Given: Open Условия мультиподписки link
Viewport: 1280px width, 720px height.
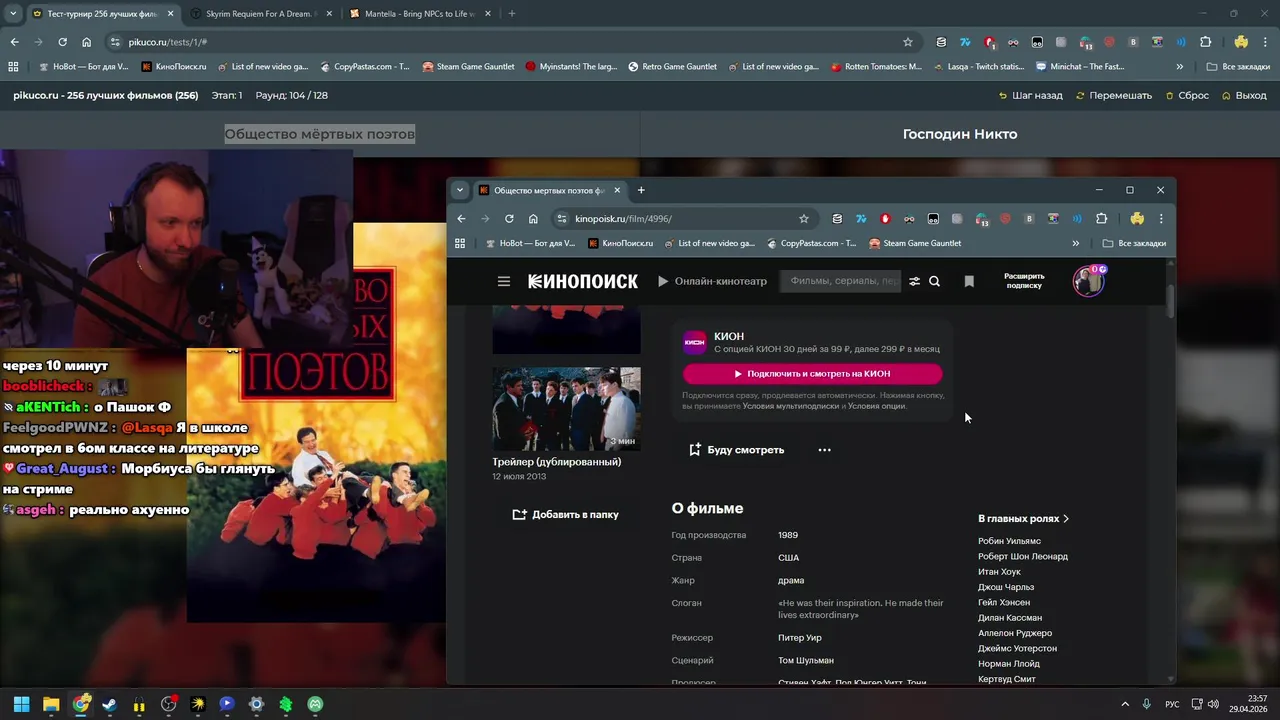Looking at the screenshot, I should click(790, 406).
